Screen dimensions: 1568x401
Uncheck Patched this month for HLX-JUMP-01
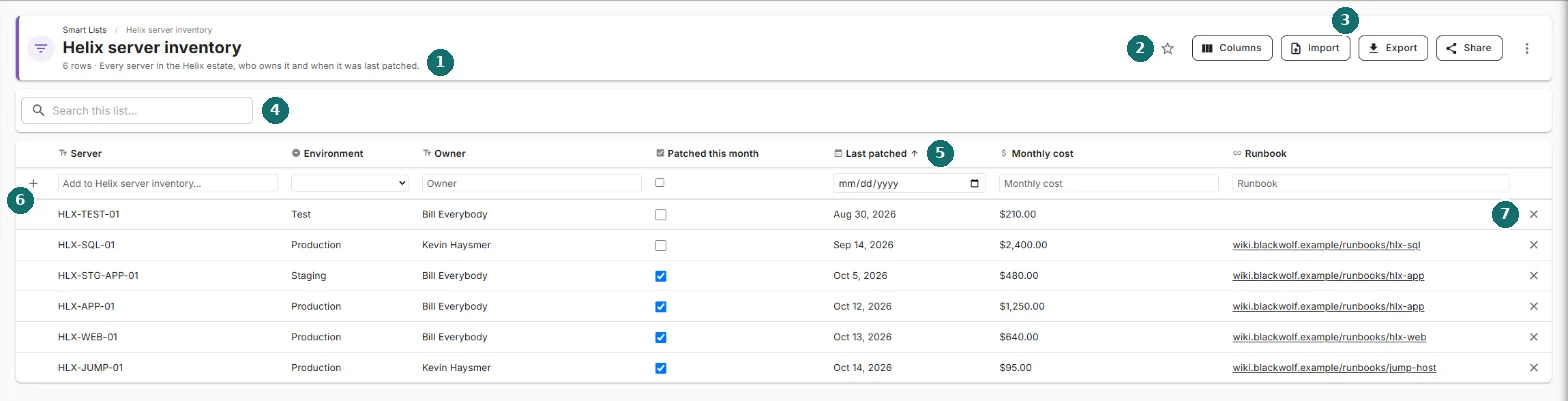[x=660, y=368]
